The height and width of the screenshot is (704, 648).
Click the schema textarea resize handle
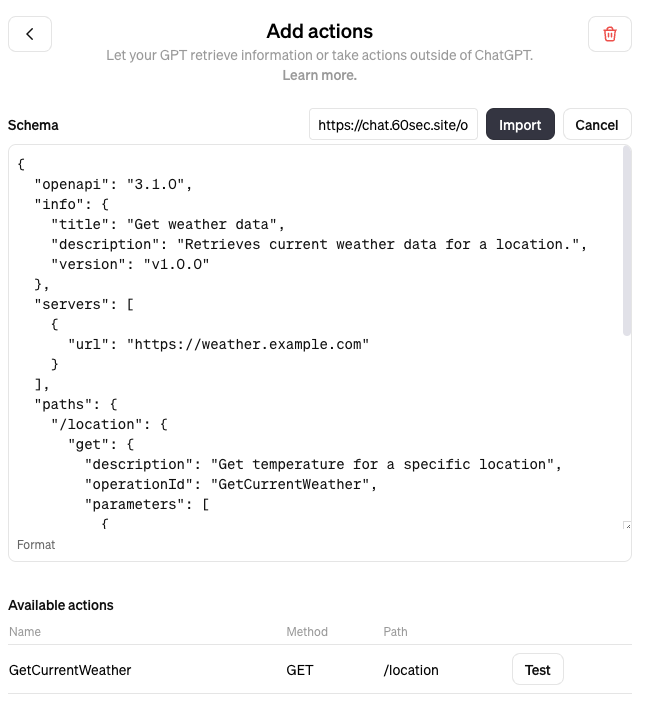coord(627,525)
